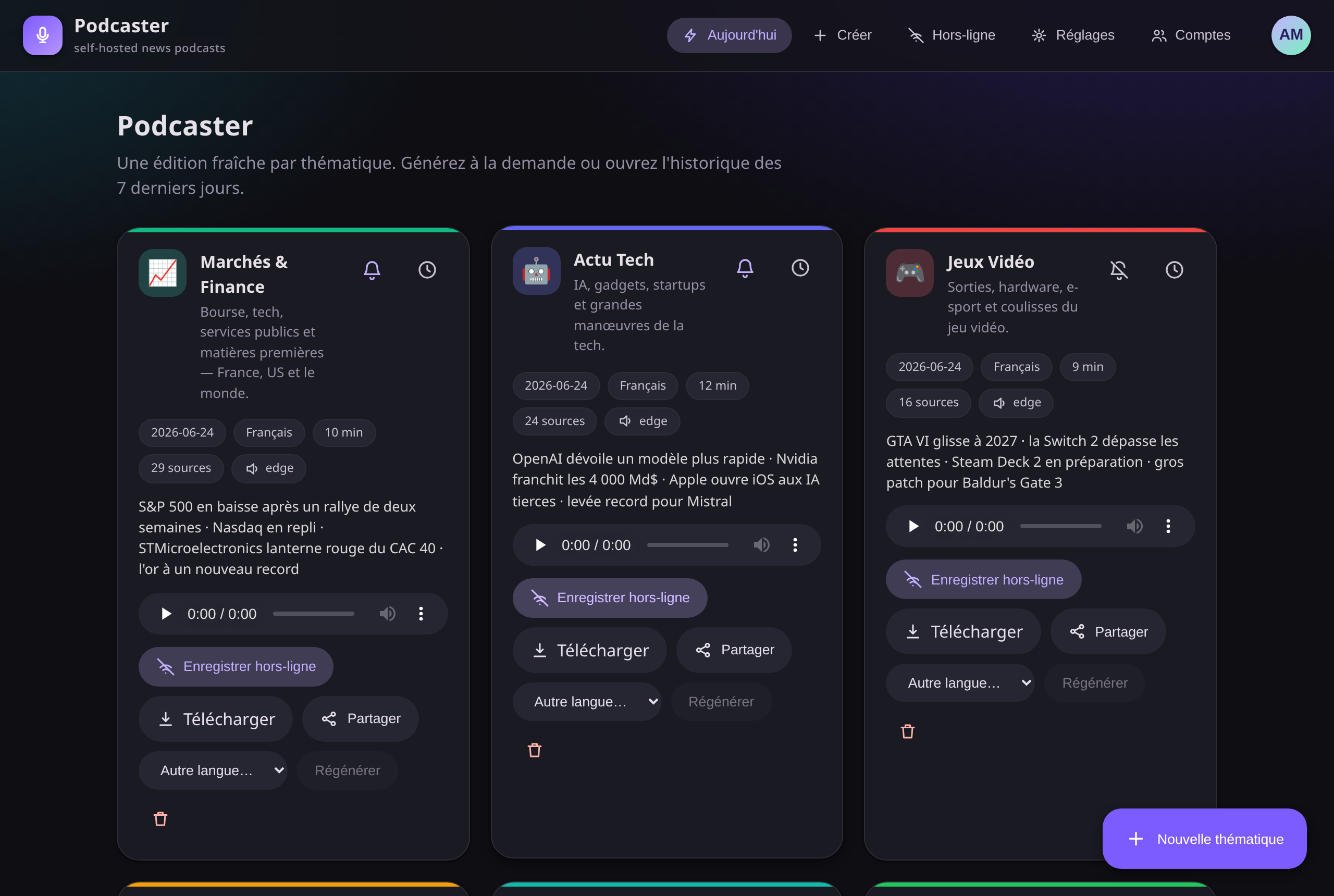Enable muted notifications for Jeux Vidéo
The width and height of the screenshot is (1334, 896).
[x=1118, y=270]
